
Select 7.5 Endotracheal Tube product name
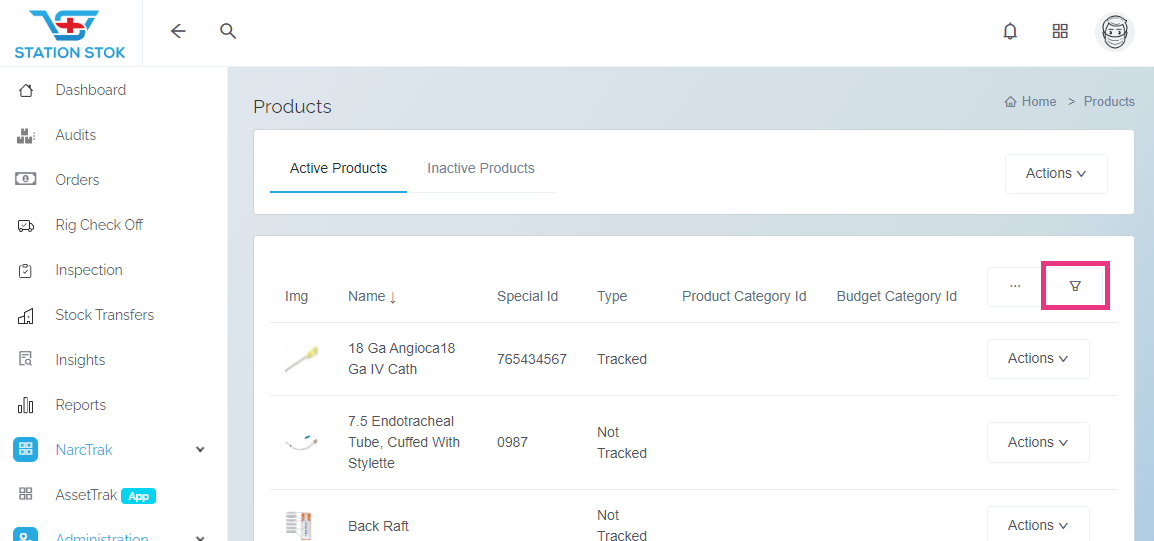pyautogui.click(x=404, y=442)
